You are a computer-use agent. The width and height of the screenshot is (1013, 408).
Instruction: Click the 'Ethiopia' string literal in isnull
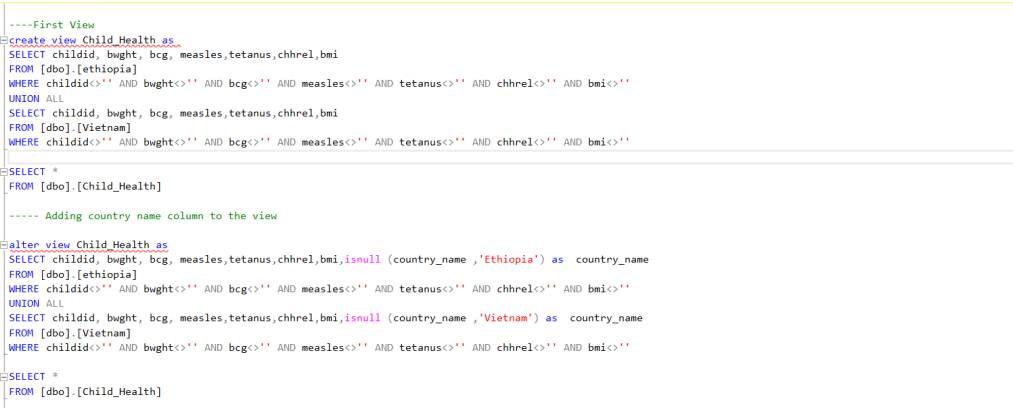(x=509, y=260)
